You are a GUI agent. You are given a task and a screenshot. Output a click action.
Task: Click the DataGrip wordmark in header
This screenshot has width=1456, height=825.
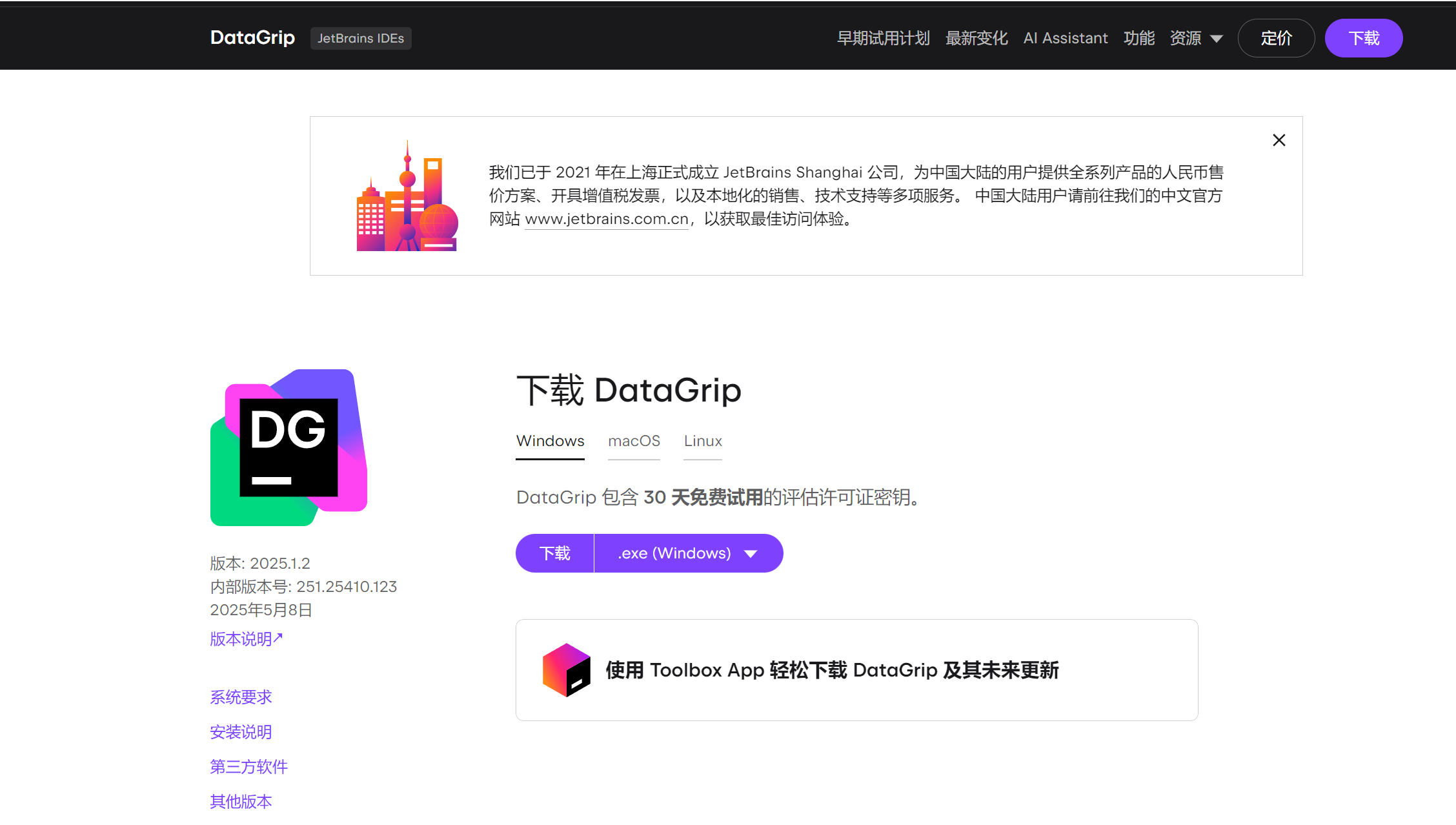(252, 37)
